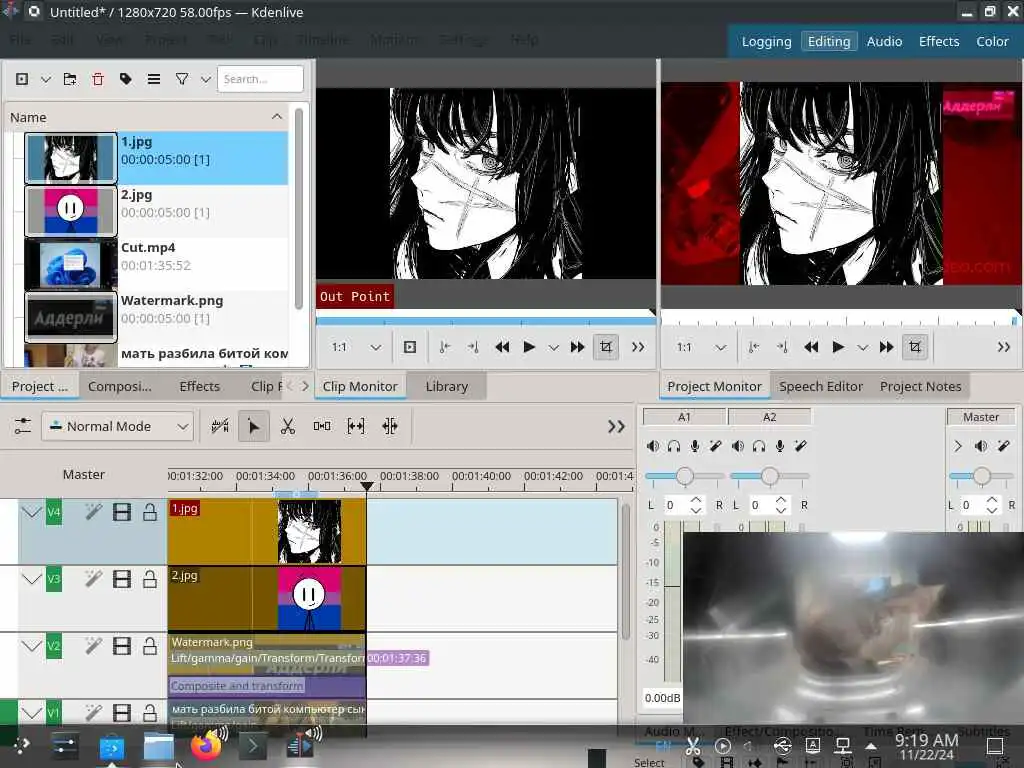Screen dimensions: 1024x768
Task: Open the bin hamburger menu icon
Action: pyautogui.click(x=154, y=79)
